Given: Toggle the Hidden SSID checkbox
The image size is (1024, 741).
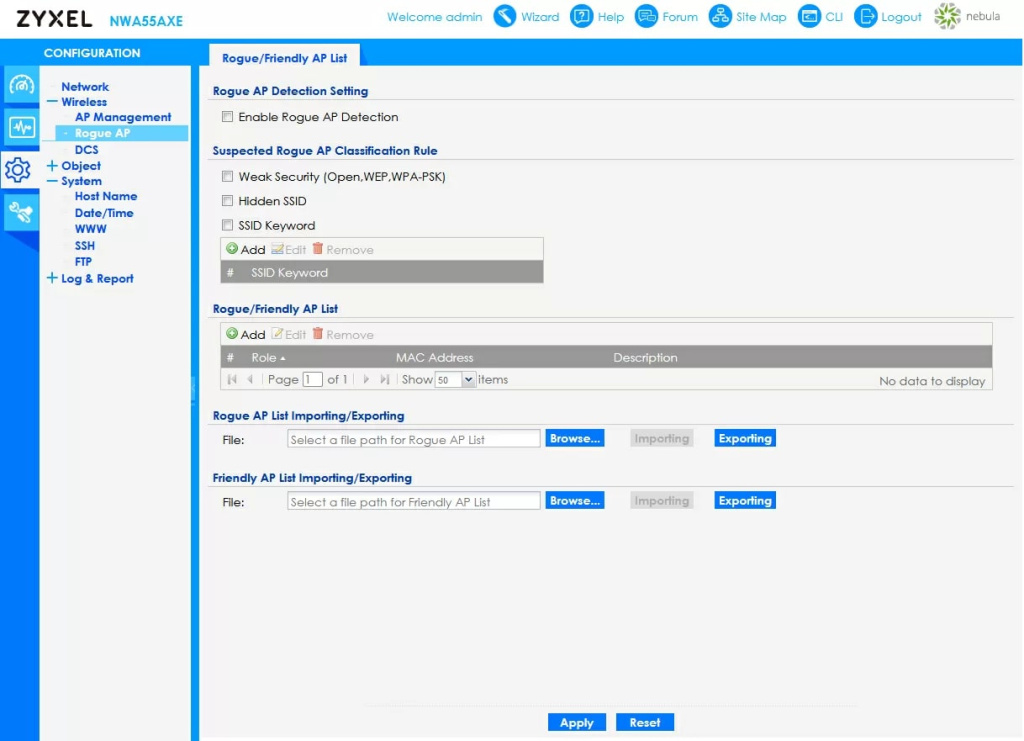Looking at the screenshot, I should point(228,201).
